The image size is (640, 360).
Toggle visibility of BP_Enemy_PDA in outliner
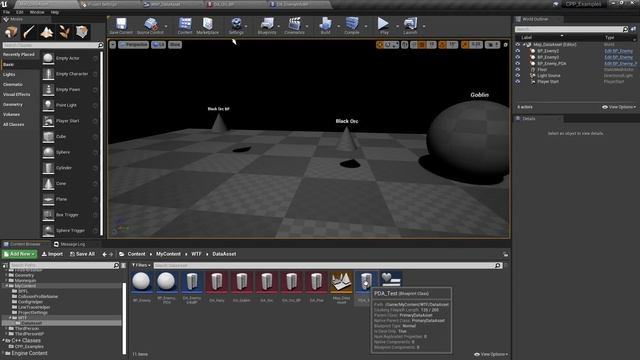518,63
